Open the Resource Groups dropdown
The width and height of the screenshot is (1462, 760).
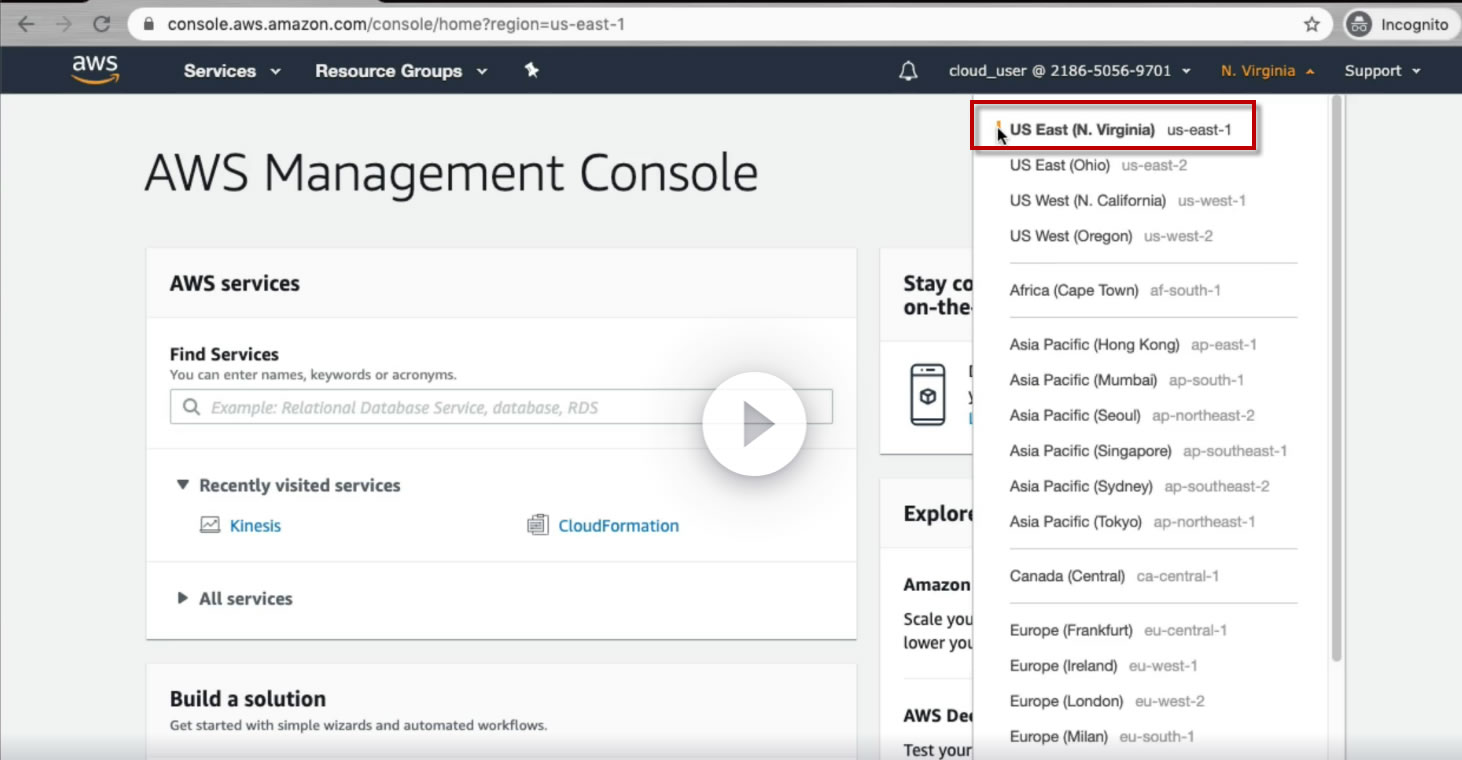tap(400, 71)
